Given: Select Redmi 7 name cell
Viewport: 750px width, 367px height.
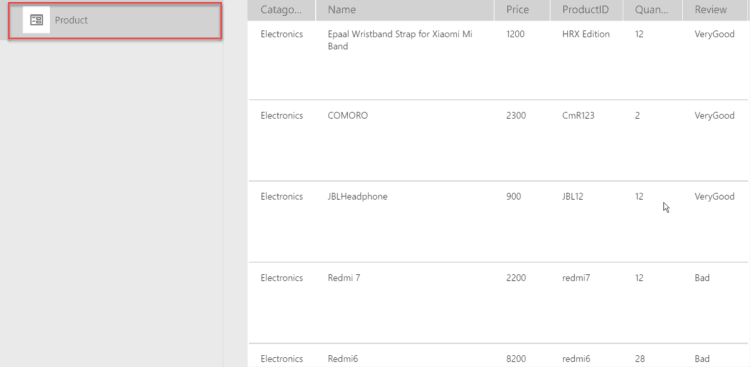Looking at the screenshot, I should (344, 278).
